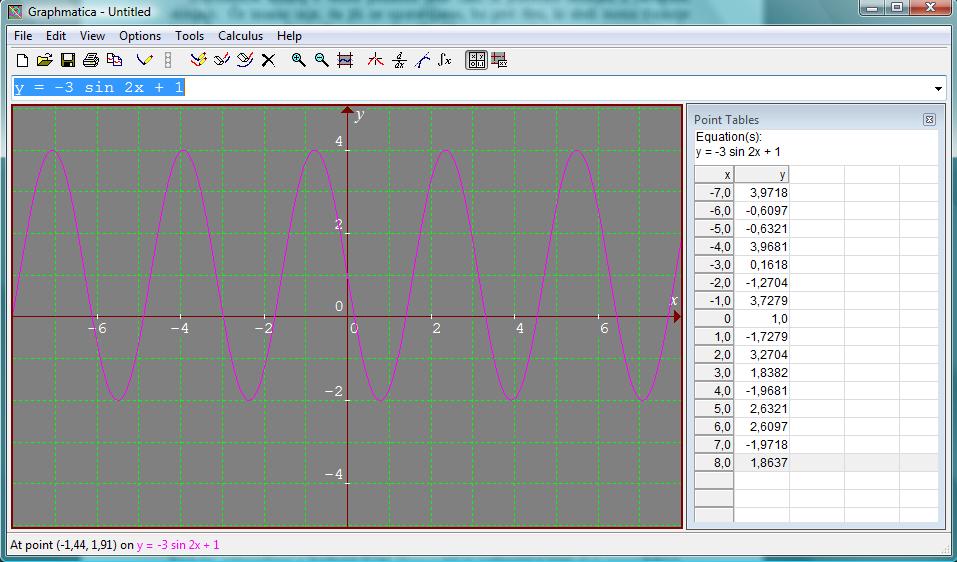
Task: Click the draw graph checkmark icon
Action: point(145,60)
